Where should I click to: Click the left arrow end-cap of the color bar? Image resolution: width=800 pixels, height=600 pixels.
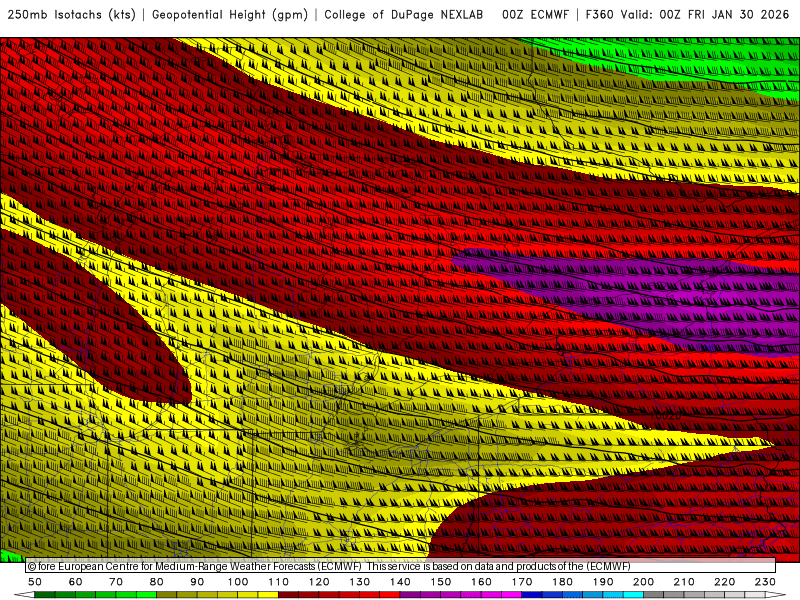point(24,595)
